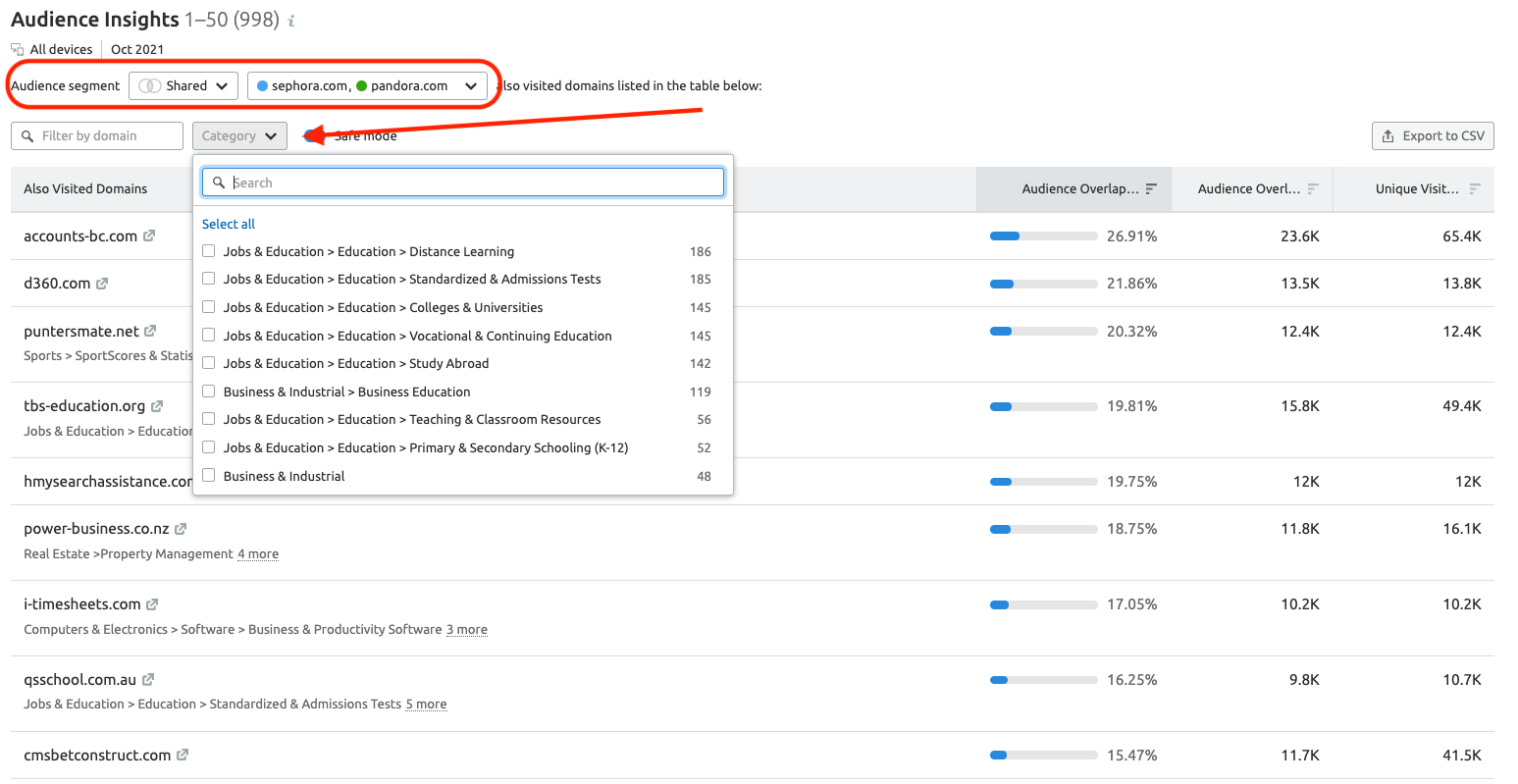Check Teaching & Classroom Resources category
The image size is (1518, 784).
pos(208,419)
